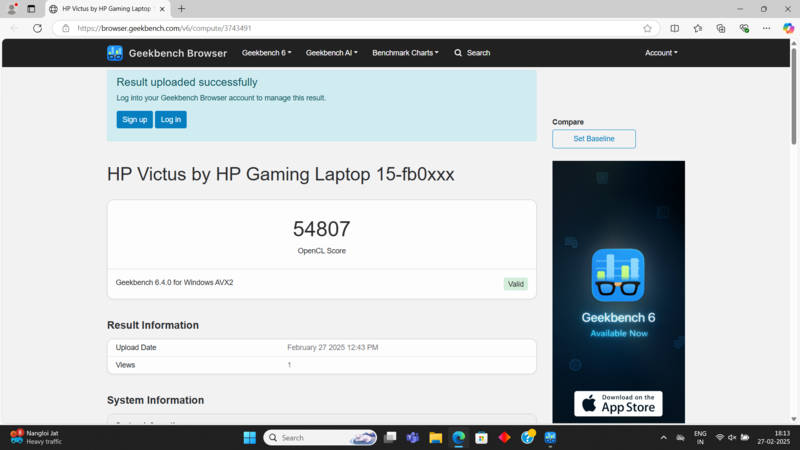Viewport: 800px width, 450px height.
Task: Open the Copilot icon in Edge
Action: [789, 28]
